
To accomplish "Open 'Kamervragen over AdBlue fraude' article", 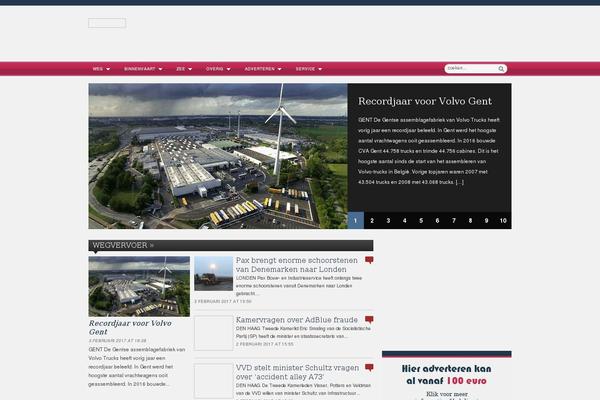I will [x=297, y=319].
